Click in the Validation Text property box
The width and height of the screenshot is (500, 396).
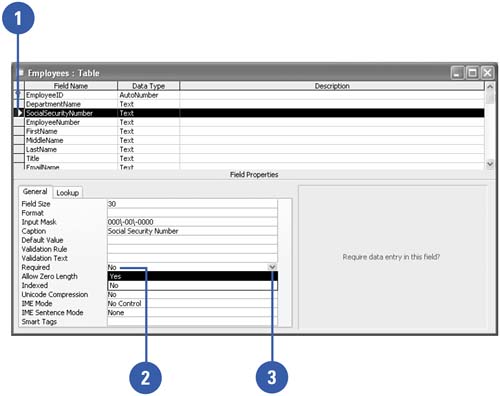192,258
